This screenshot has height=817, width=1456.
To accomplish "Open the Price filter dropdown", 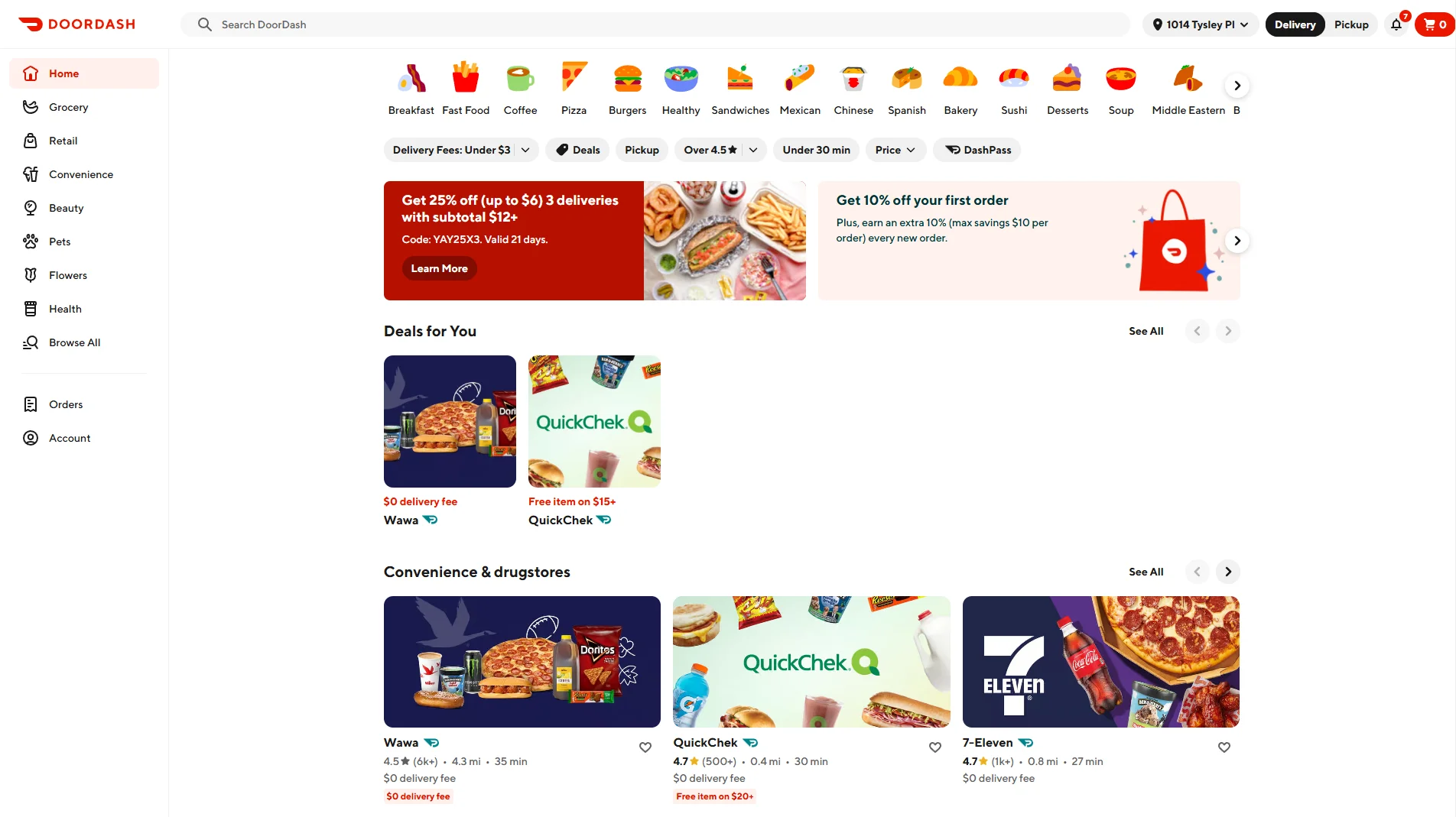I will (x=895, y=150).
